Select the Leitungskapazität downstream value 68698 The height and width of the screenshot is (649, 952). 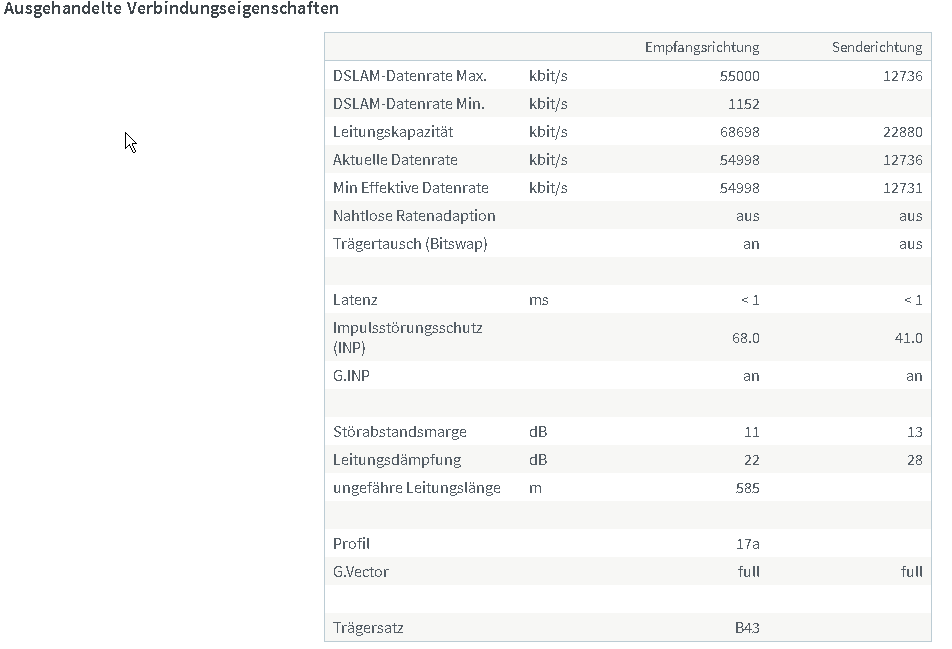(740, 132)
